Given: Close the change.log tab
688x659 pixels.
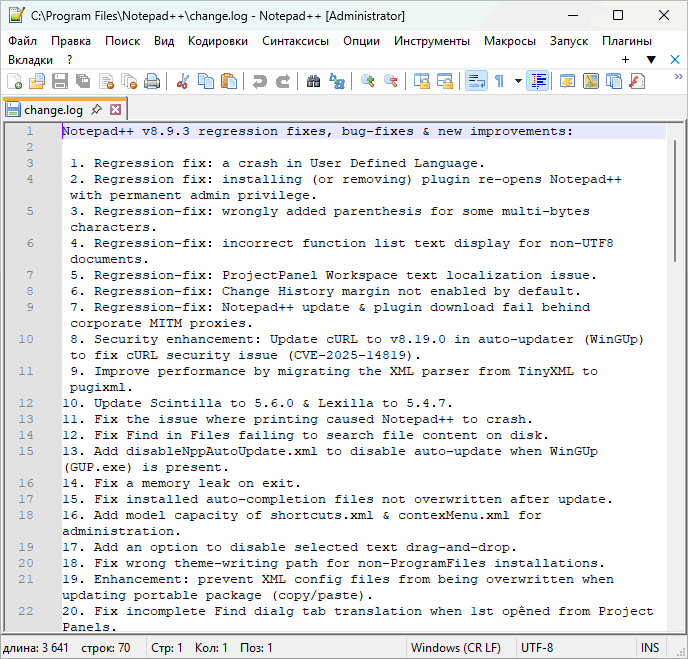Looking at the screenshot, I should pos(115,109).
